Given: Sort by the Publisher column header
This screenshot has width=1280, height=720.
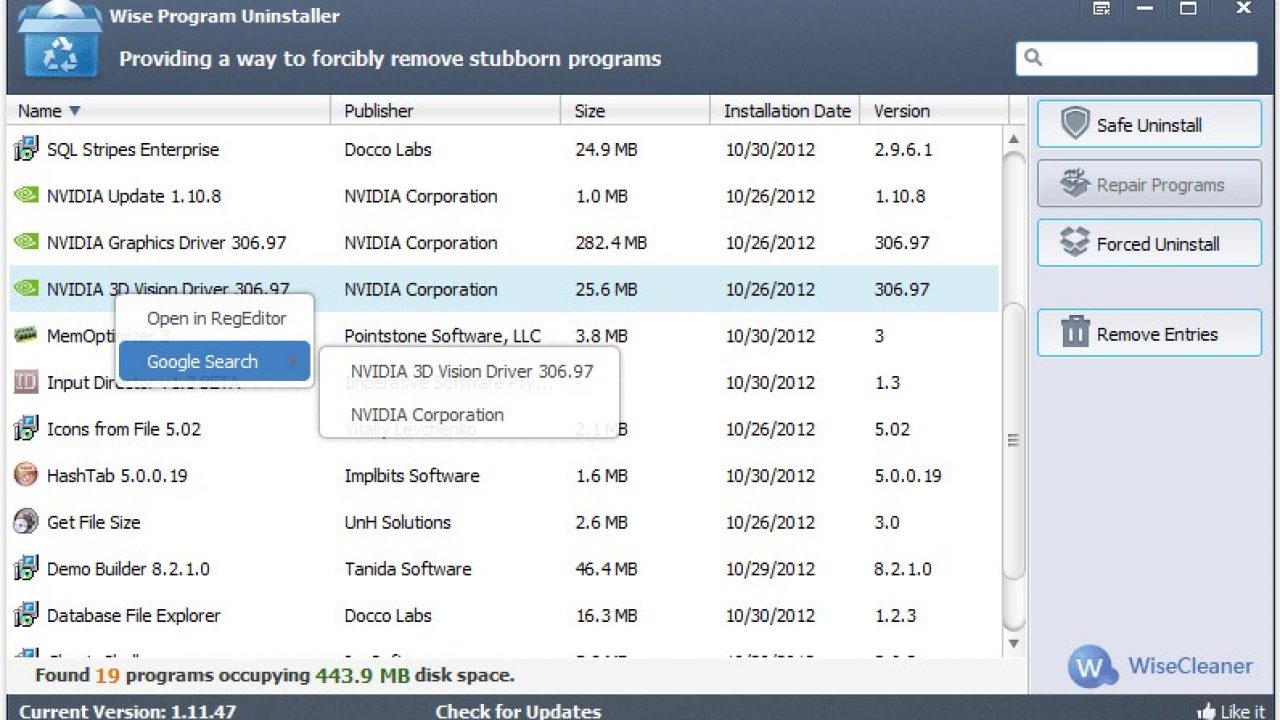Looking at the screenshot, I should (x=445, y=111).
